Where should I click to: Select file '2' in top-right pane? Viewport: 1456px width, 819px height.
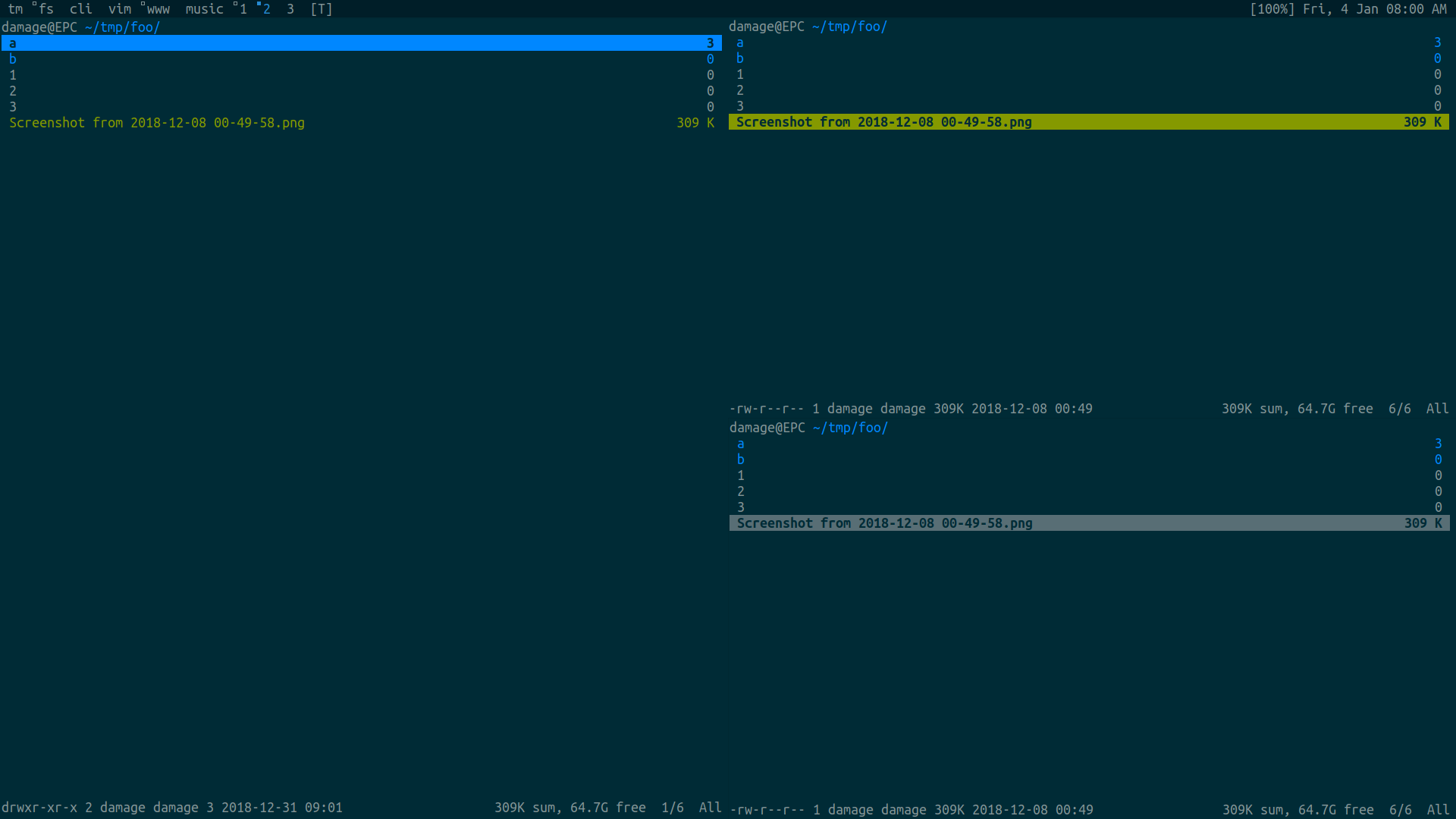click(x=740, y=90)
